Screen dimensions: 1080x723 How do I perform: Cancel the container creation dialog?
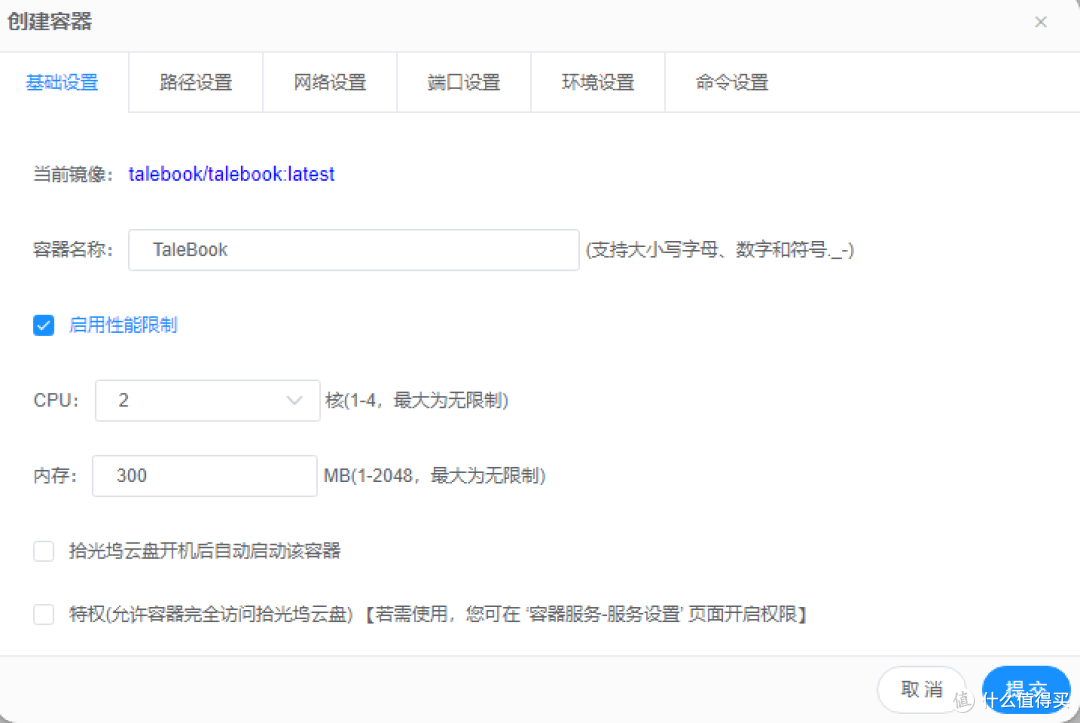pyautogui.click(x=921, y=690)
